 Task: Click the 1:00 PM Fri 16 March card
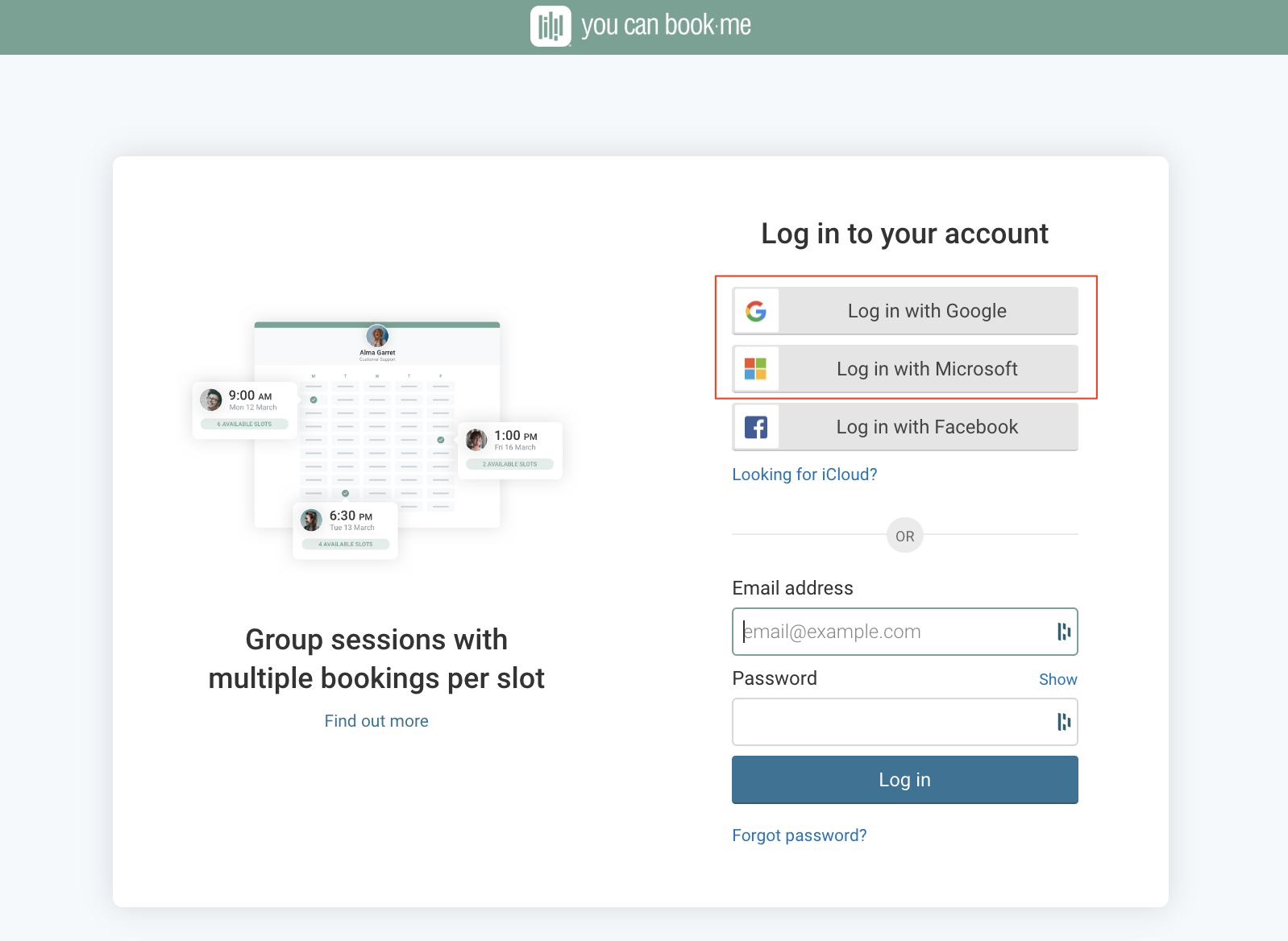(x=510, y=450)
